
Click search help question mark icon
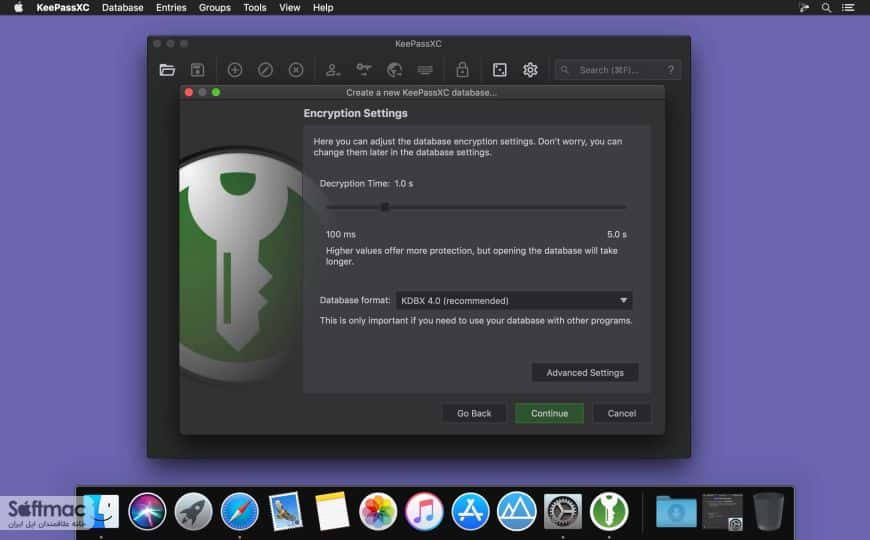pyautogui.click(x=670, y=70)
